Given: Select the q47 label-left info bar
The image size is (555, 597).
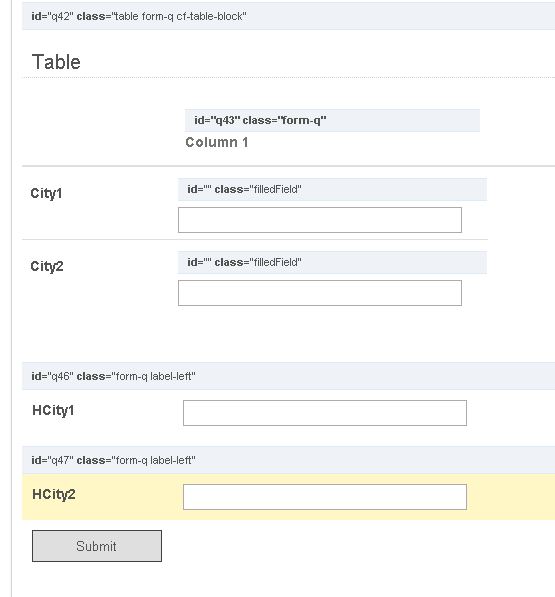Looking at the screenshot, I should pos(289,460).
